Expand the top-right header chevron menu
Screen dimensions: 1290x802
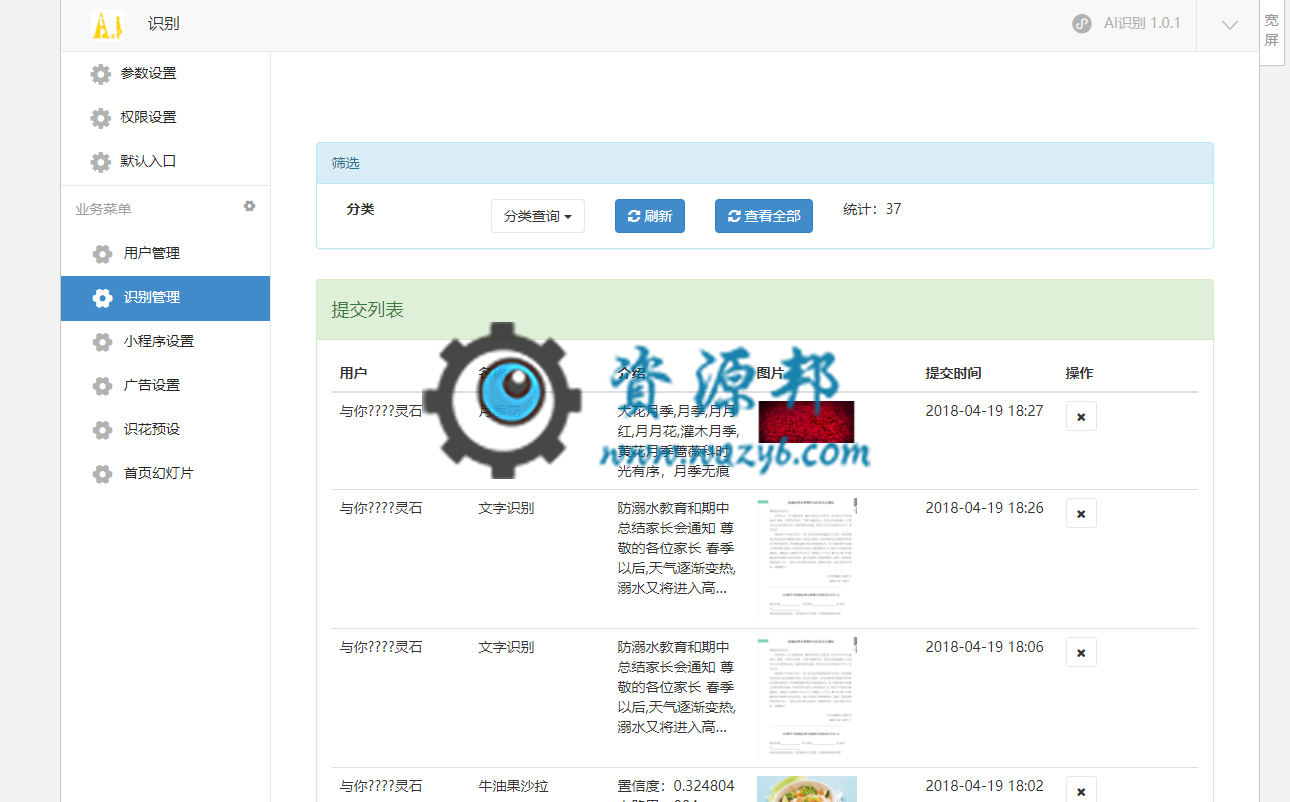[1230, 25]
